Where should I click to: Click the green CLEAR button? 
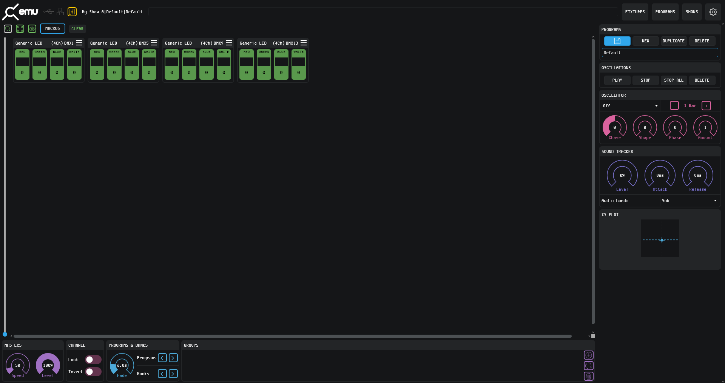77,29
